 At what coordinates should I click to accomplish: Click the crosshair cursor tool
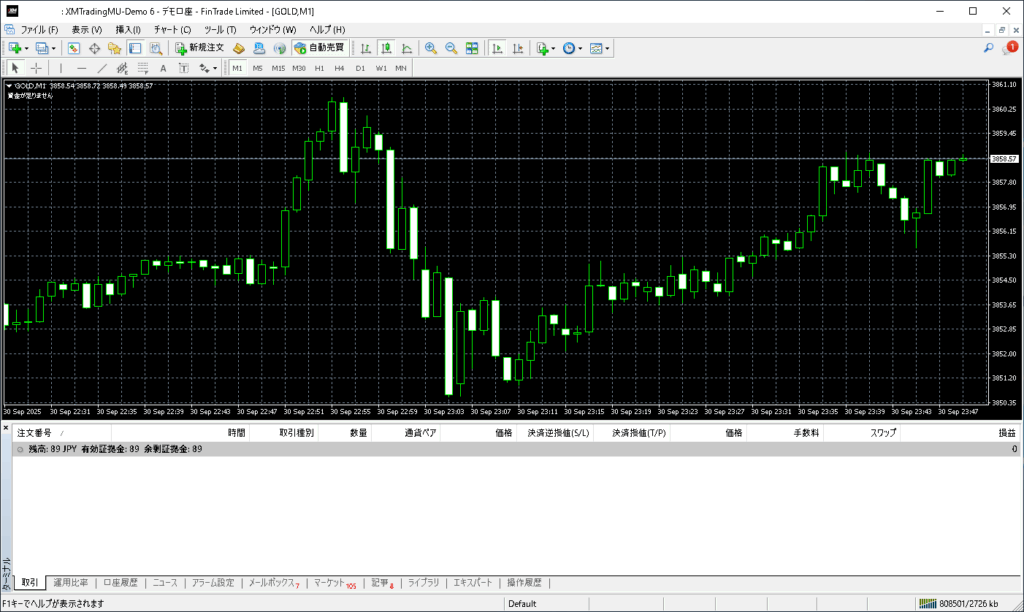coord(36,68)
